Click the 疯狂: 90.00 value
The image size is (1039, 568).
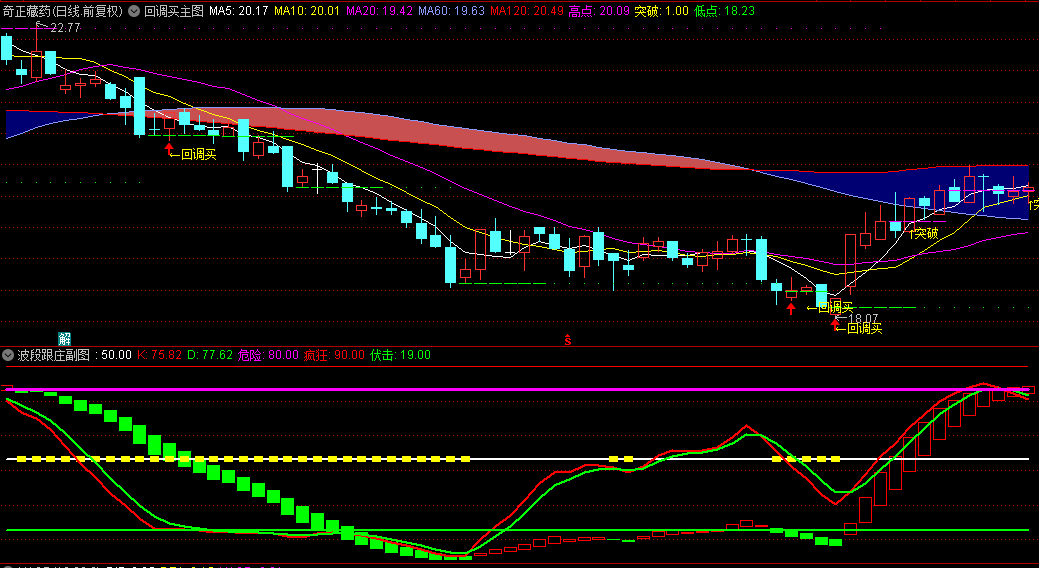click(x=334, y=355)
